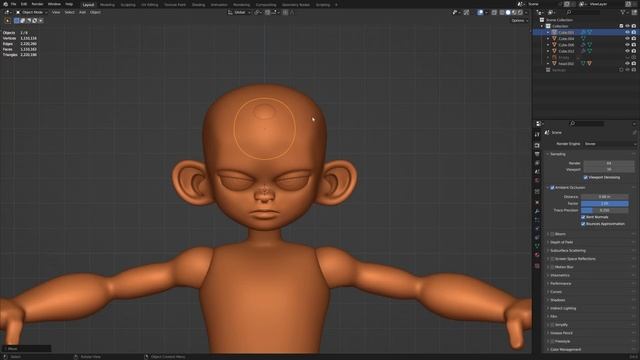Toggle Viewport Denoising checkbox
Screen dimensions: 640x360
click(x=586, y=178)
